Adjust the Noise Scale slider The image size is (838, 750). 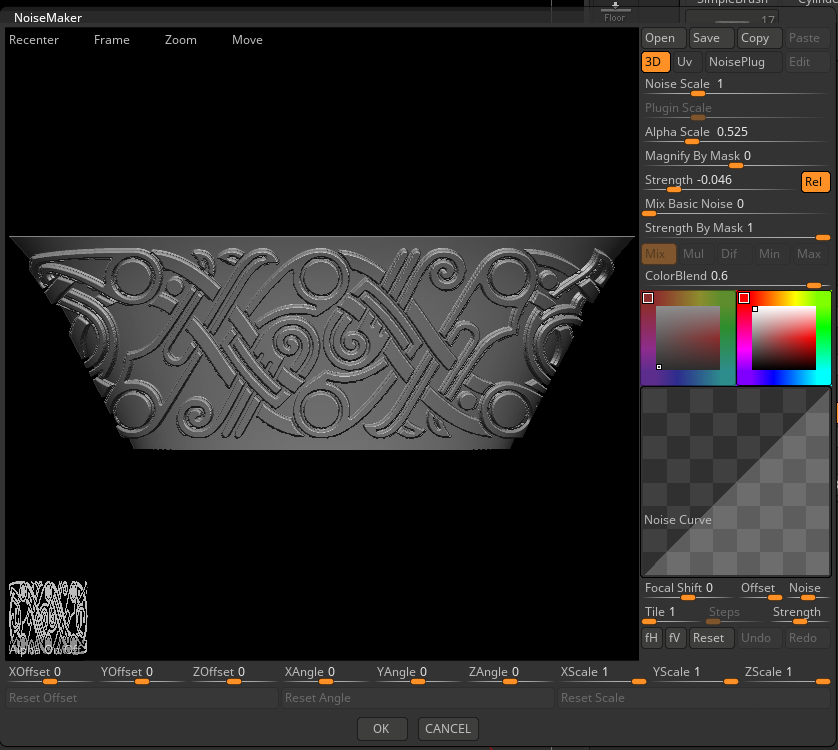coord(736,86)
